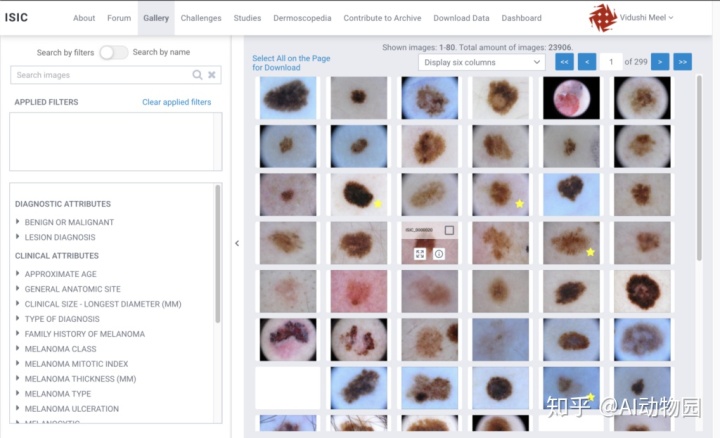The width and height of the screenshot is (720, 438).
Task: Click the gallery vertical scrollbar
Action: point(699,168)
